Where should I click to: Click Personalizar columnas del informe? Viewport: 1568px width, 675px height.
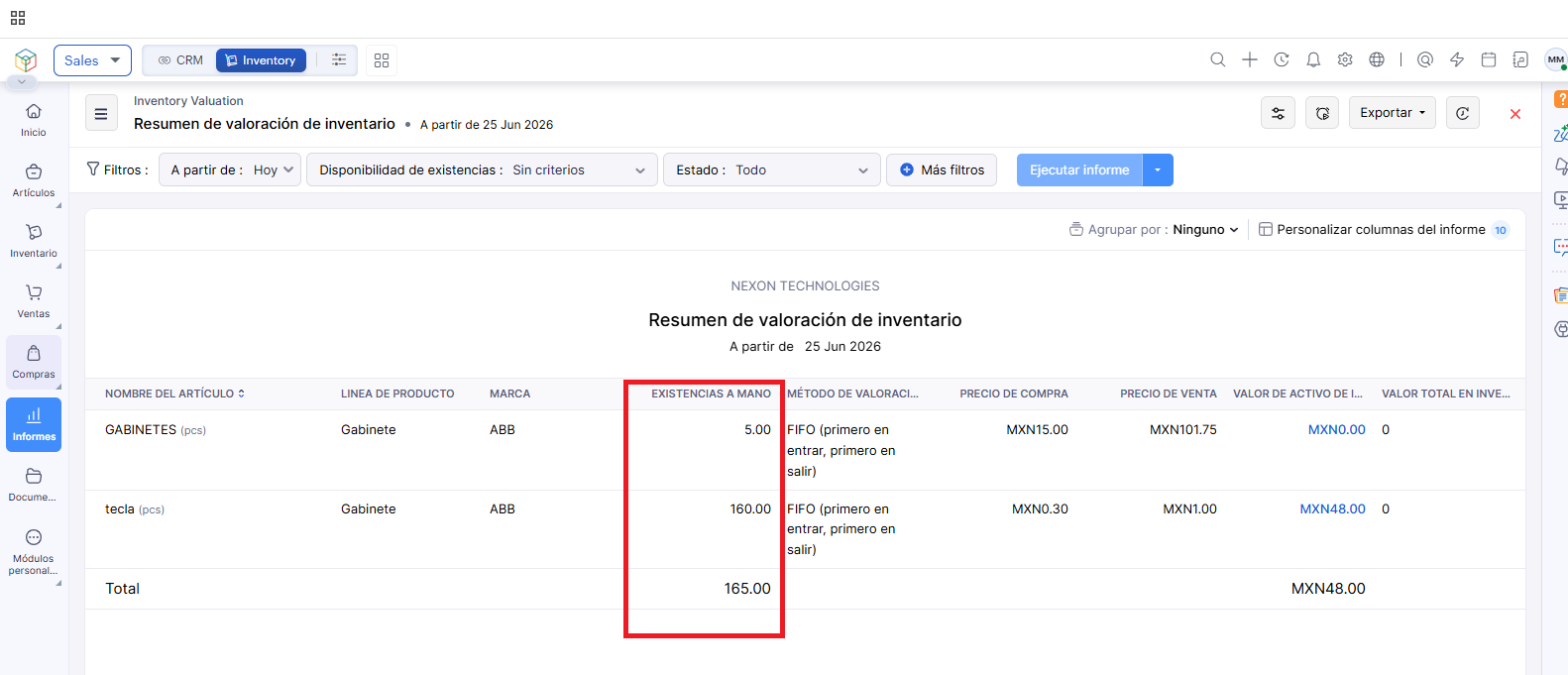[x=1383, y=229]
